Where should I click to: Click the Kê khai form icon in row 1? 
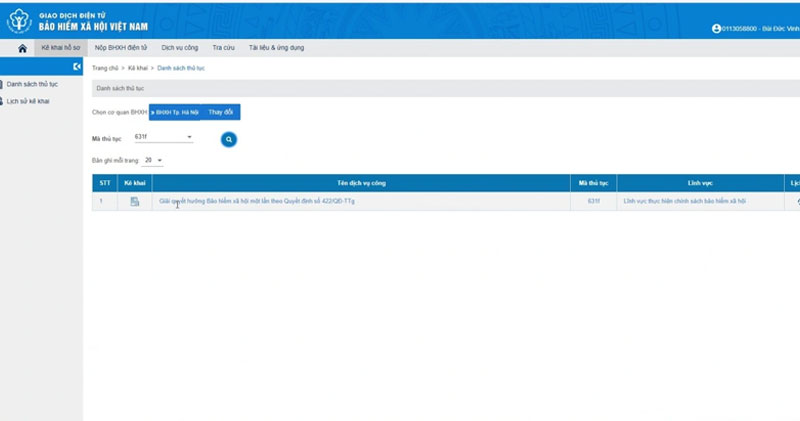(134, 202)
